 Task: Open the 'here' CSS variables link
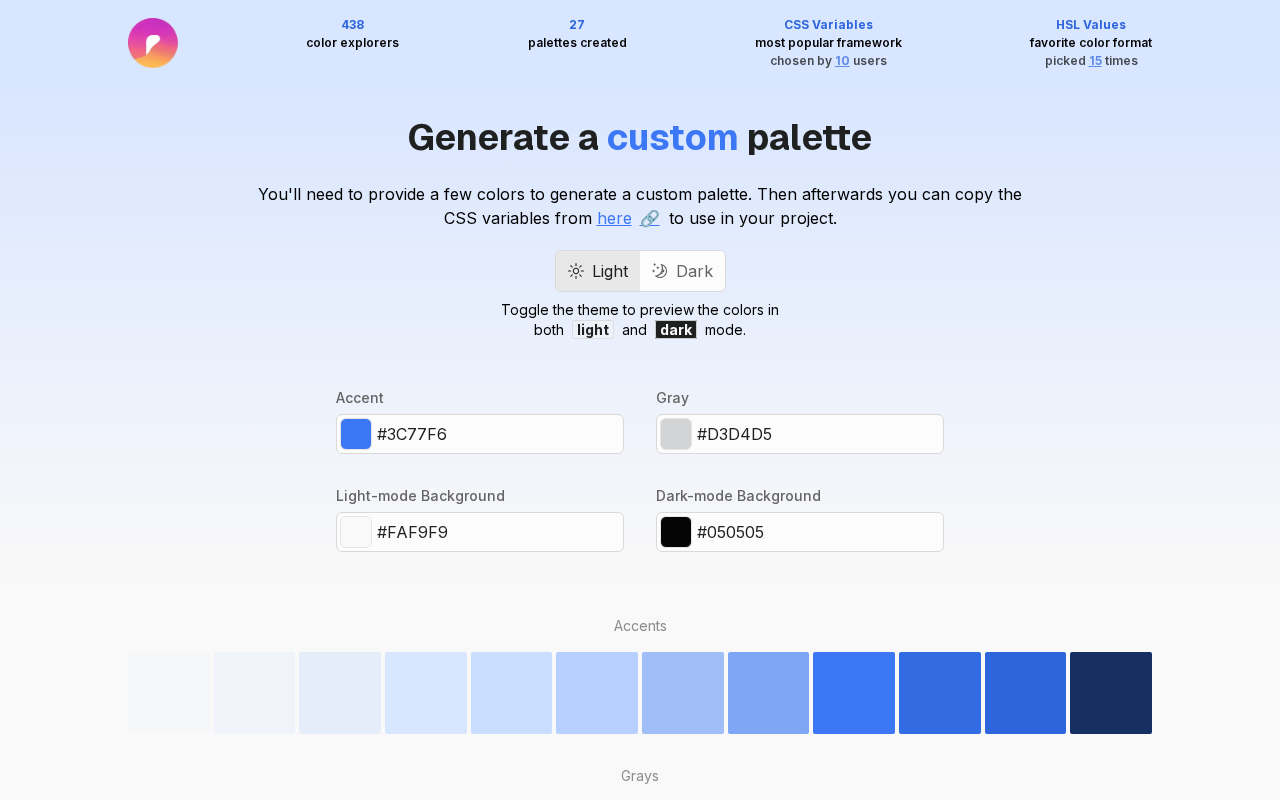click(614, 218)
